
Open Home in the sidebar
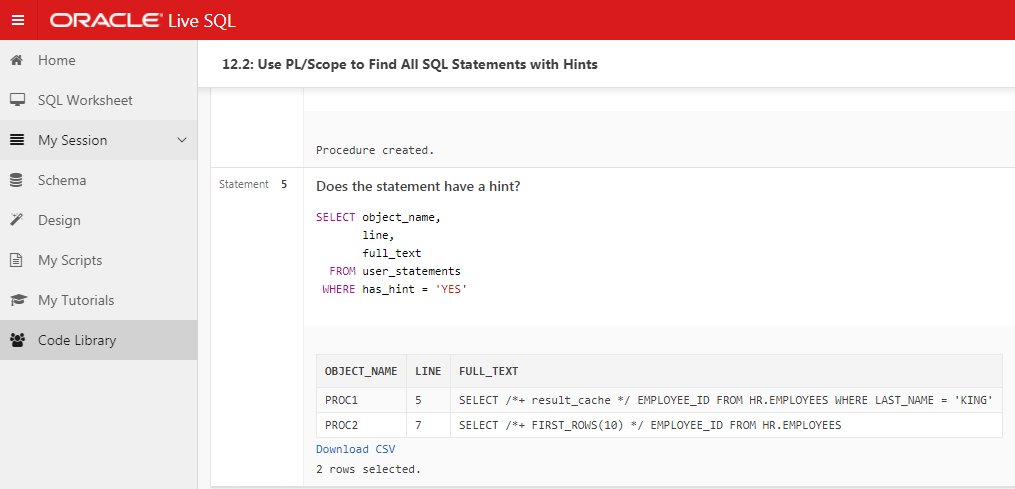98,60
